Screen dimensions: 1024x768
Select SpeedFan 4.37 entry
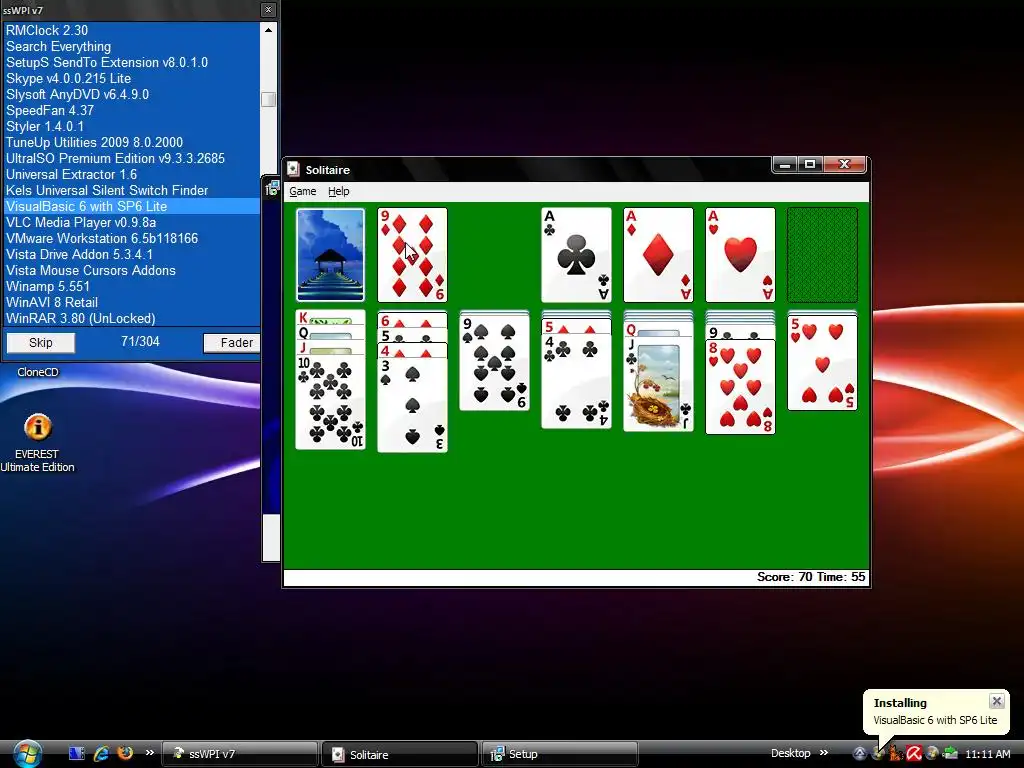tap(131, 110)
